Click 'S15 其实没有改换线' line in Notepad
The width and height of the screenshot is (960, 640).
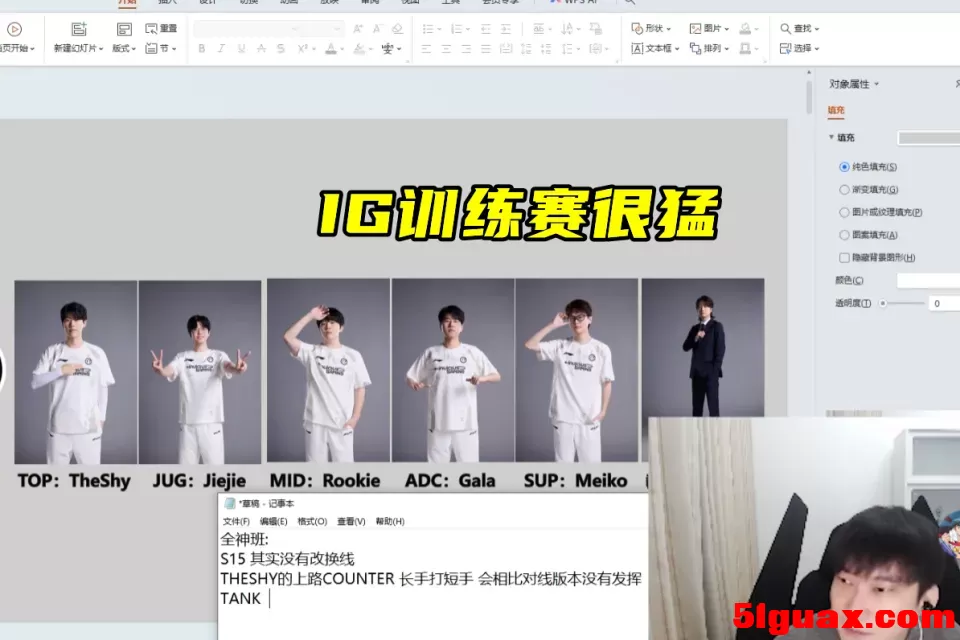tap(287, 559)
